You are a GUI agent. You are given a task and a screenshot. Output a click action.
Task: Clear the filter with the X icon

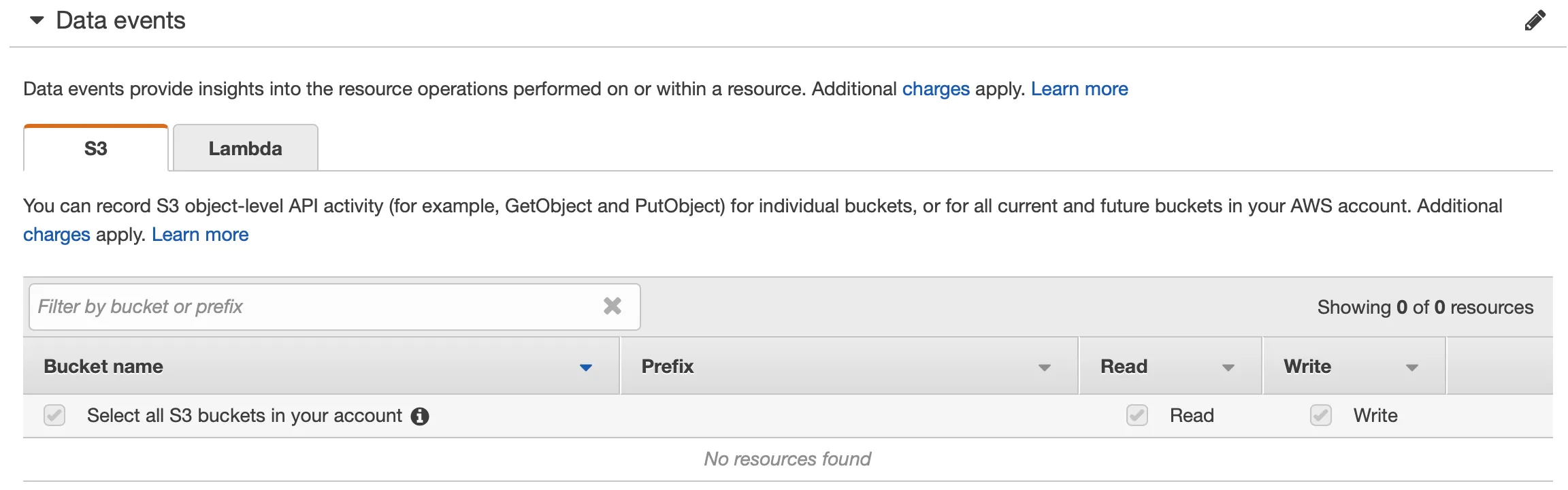(612, 306)
